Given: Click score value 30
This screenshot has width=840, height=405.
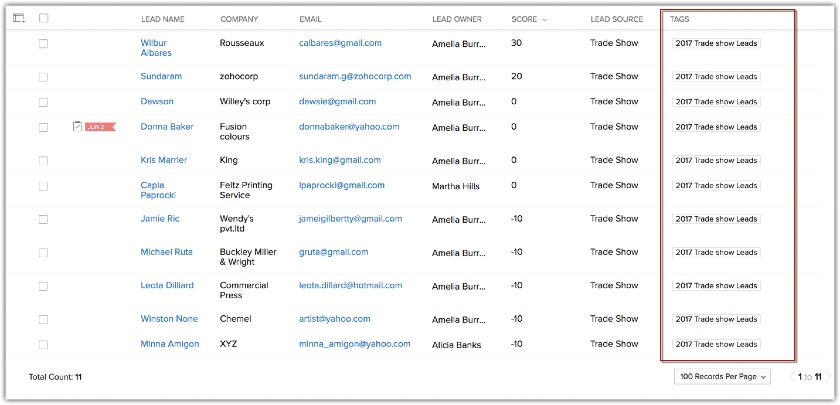Looking at the screenshot, I should [516, 43].
